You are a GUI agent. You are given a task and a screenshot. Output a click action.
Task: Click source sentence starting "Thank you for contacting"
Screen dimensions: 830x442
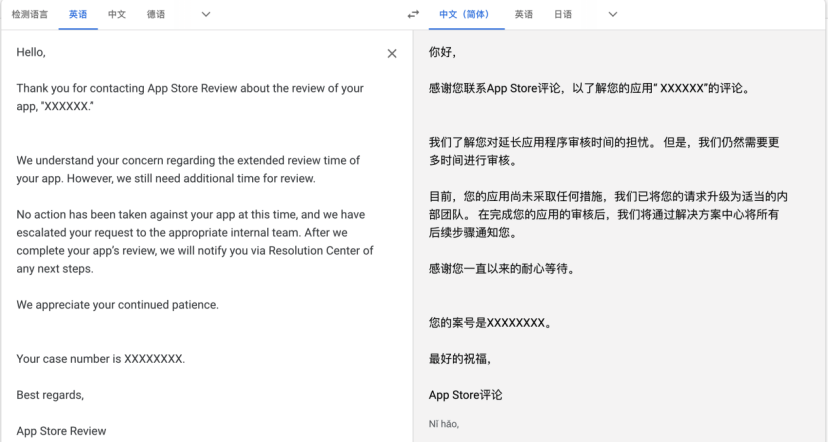(190, 97)
